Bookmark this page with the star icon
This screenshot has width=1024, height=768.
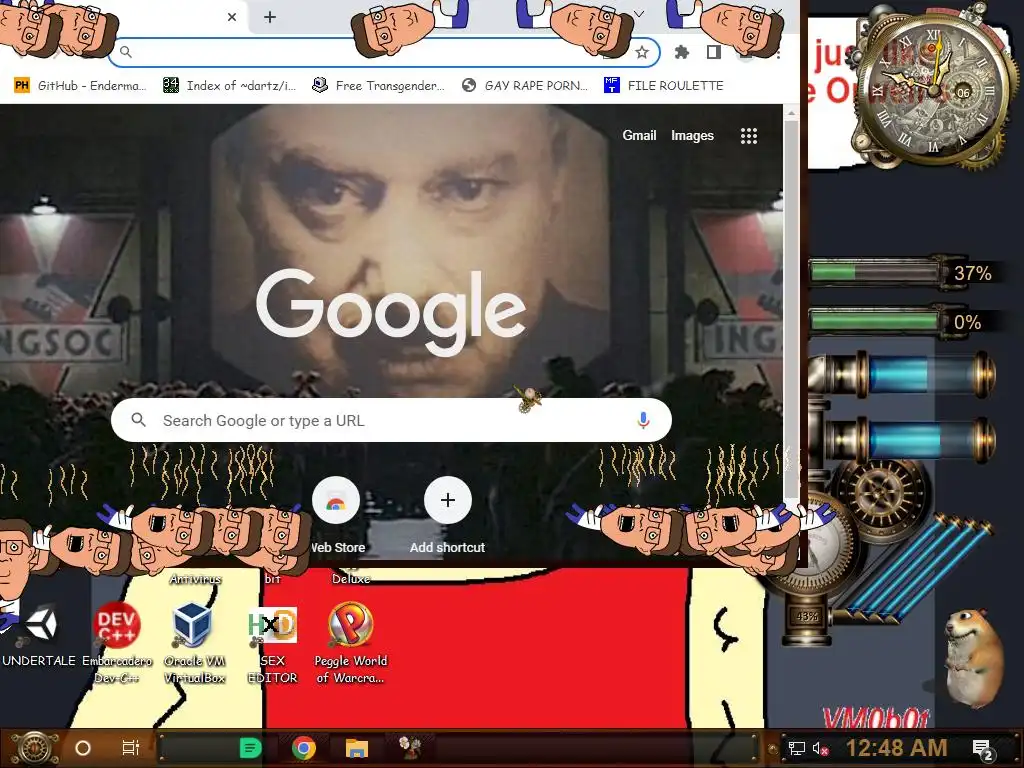point(642,52)
